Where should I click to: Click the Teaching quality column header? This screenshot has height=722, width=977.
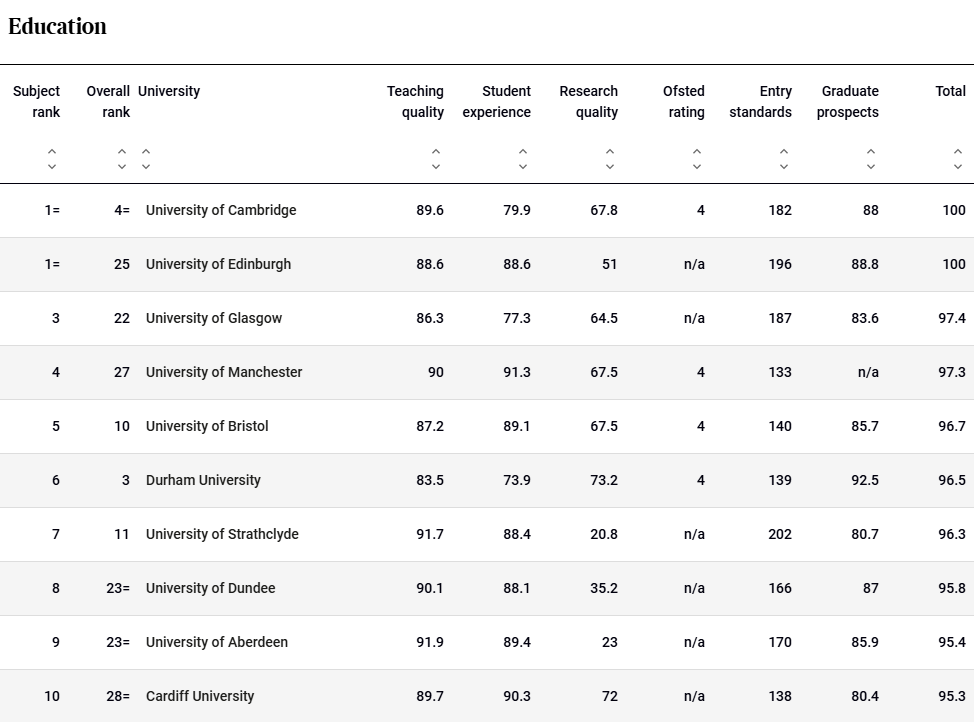point(415,102)
